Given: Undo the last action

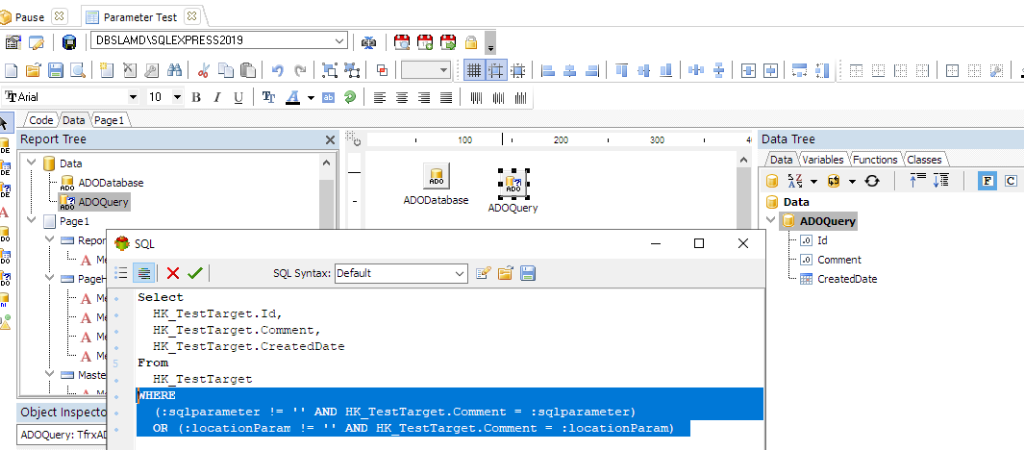Looking at the screenshot, I should [277, 70].
